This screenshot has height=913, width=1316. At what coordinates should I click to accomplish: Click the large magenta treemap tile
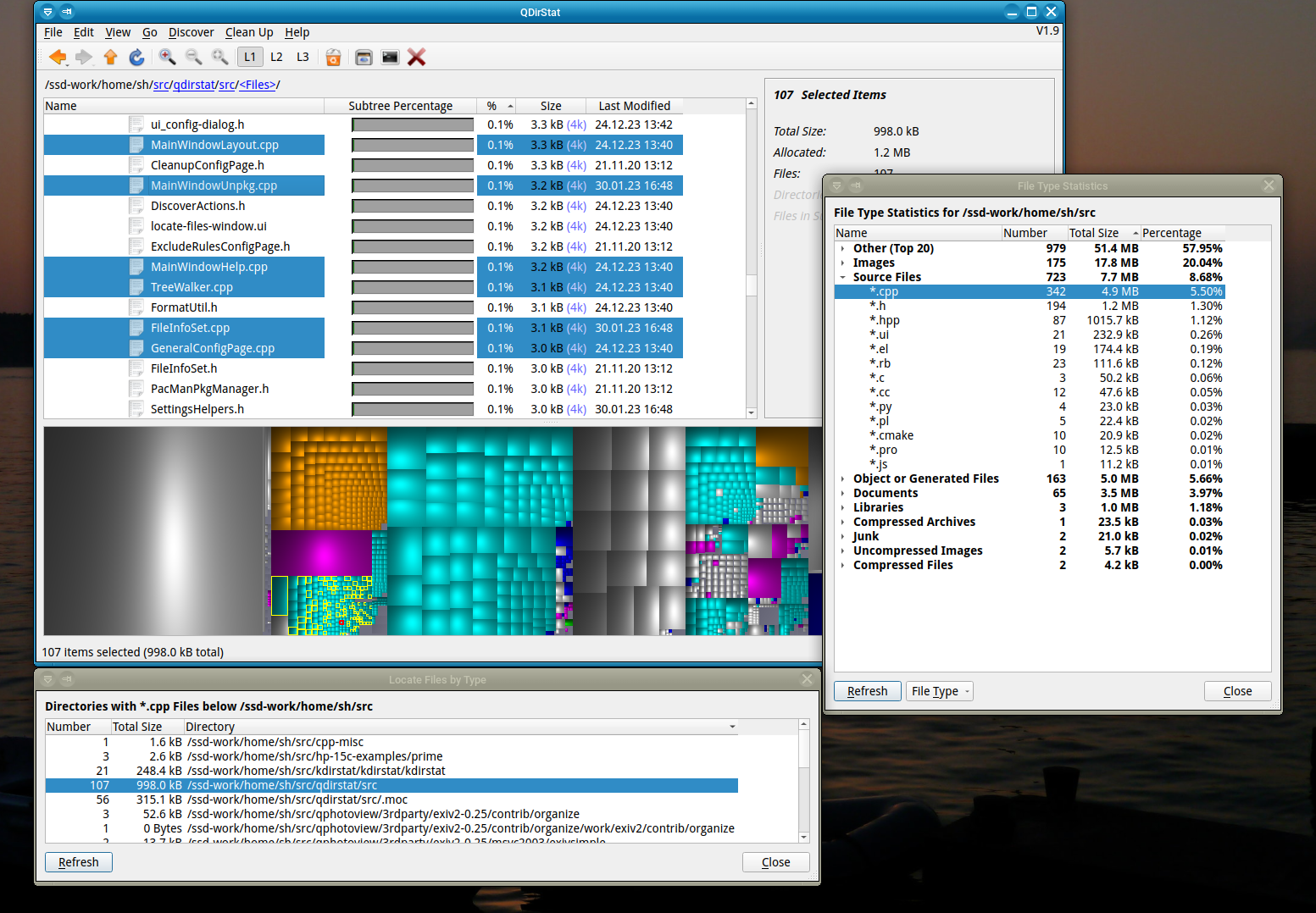coord(321,552)
